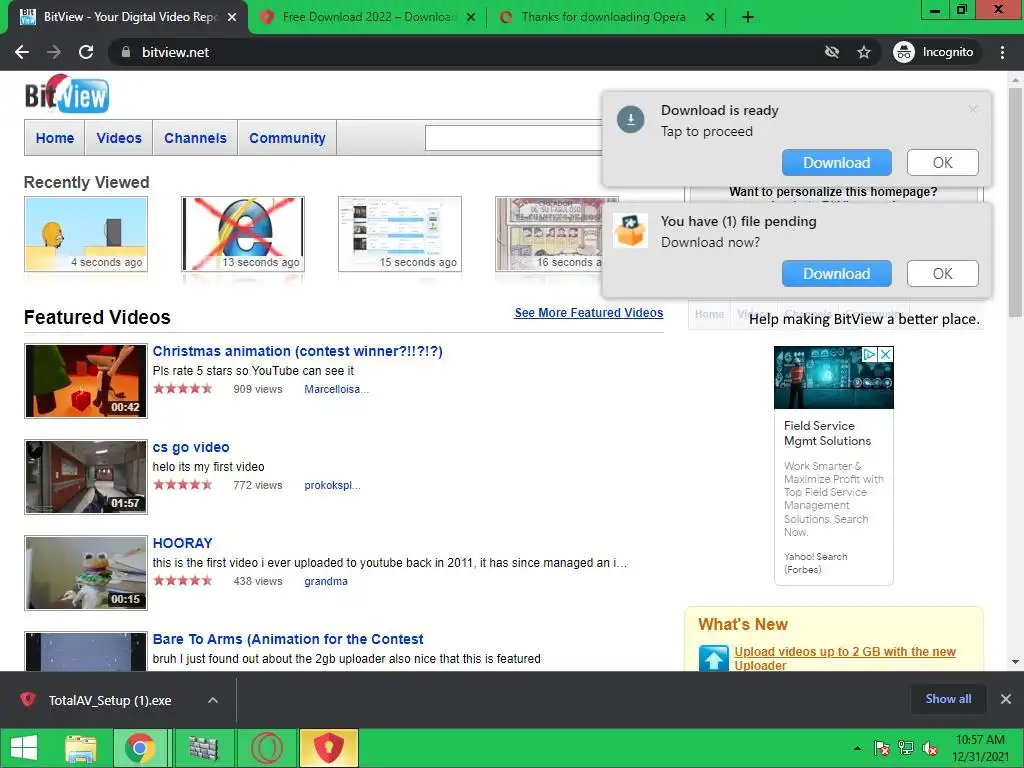This screenshot has width=1024, height=768.
Task: Click the browser back arrow
Action: 22,52
